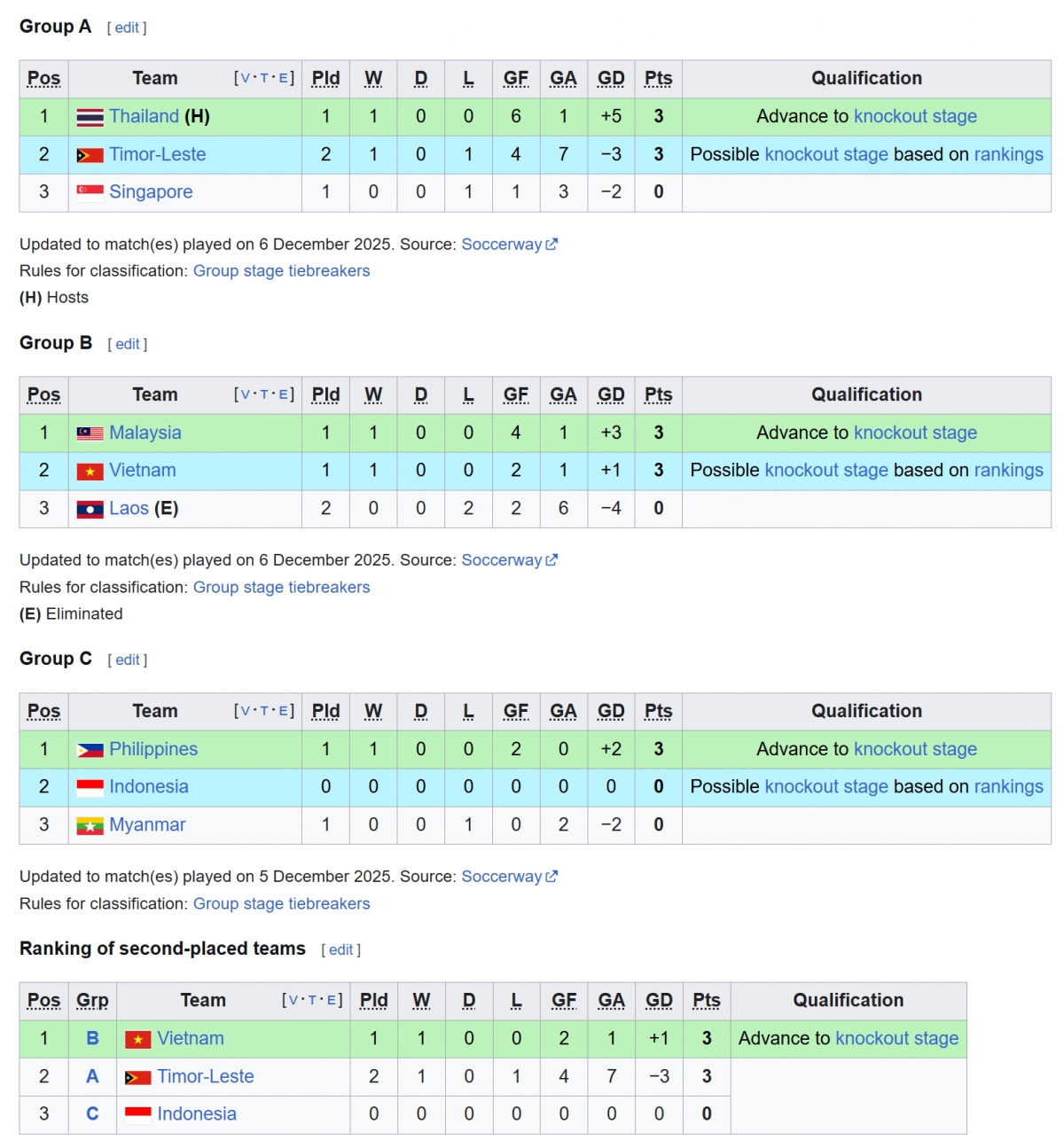Viewport: 1064px width, 1148px height.
Task: Click the Laos flag icon
Action: [90, 509]
